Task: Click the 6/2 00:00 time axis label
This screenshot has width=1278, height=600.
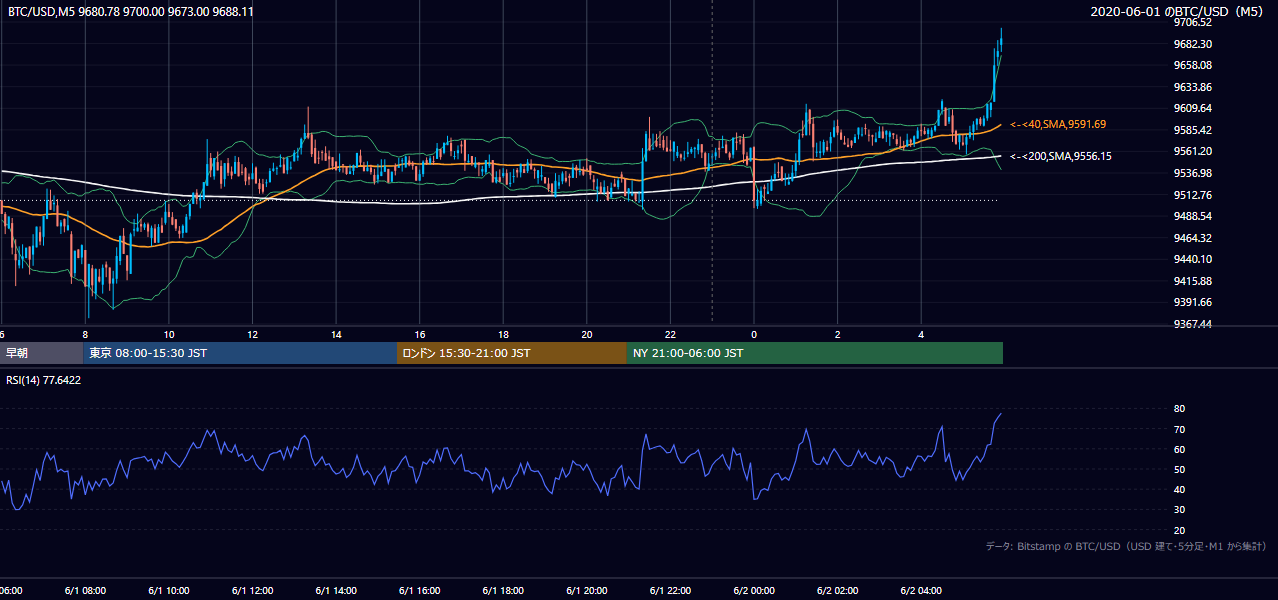Action: click(753, 590)
